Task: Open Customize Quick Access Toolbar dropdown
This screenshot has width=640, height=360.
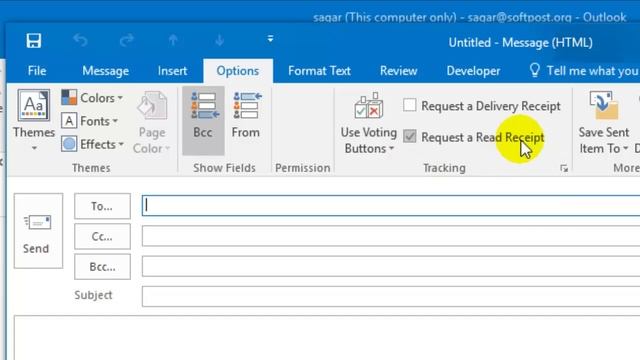Action: 270,39
